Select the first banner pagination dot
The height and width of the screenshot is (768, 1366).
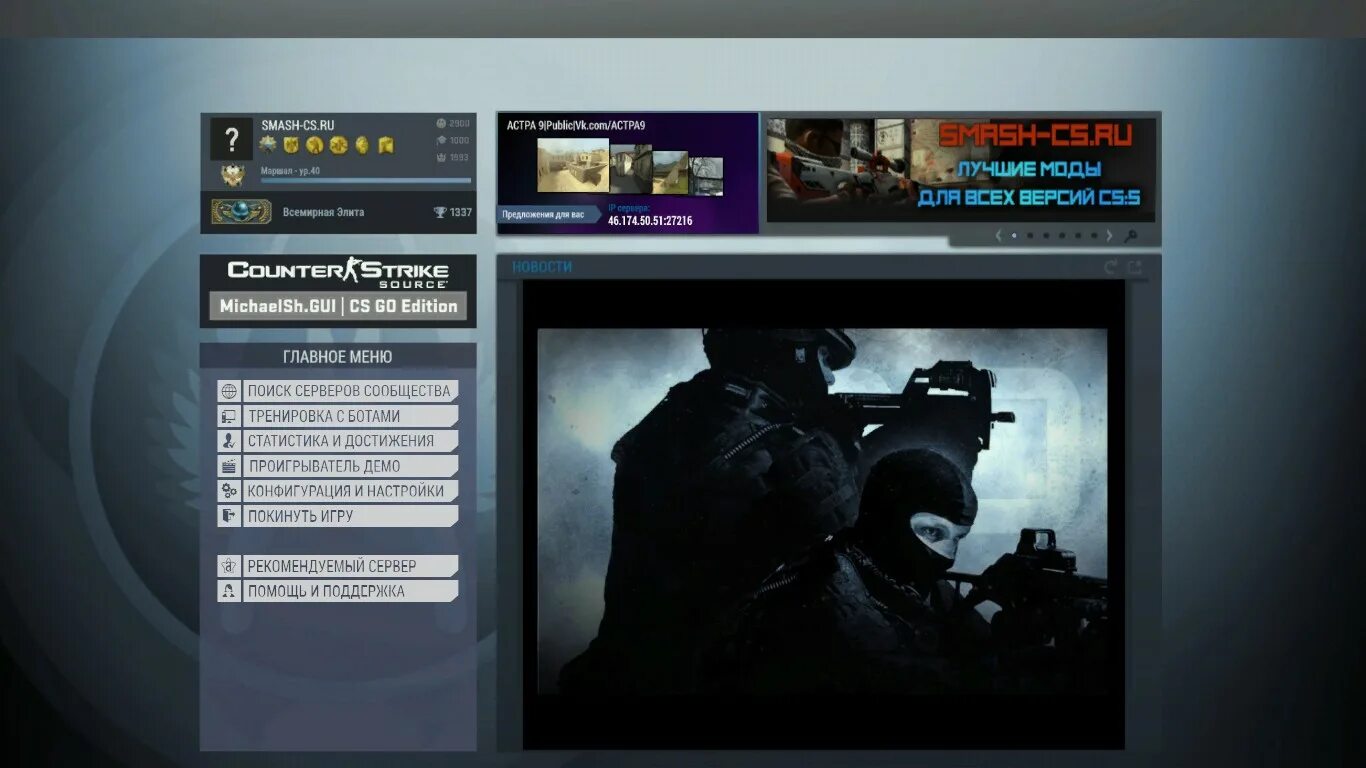click(x=1014, y=236)
